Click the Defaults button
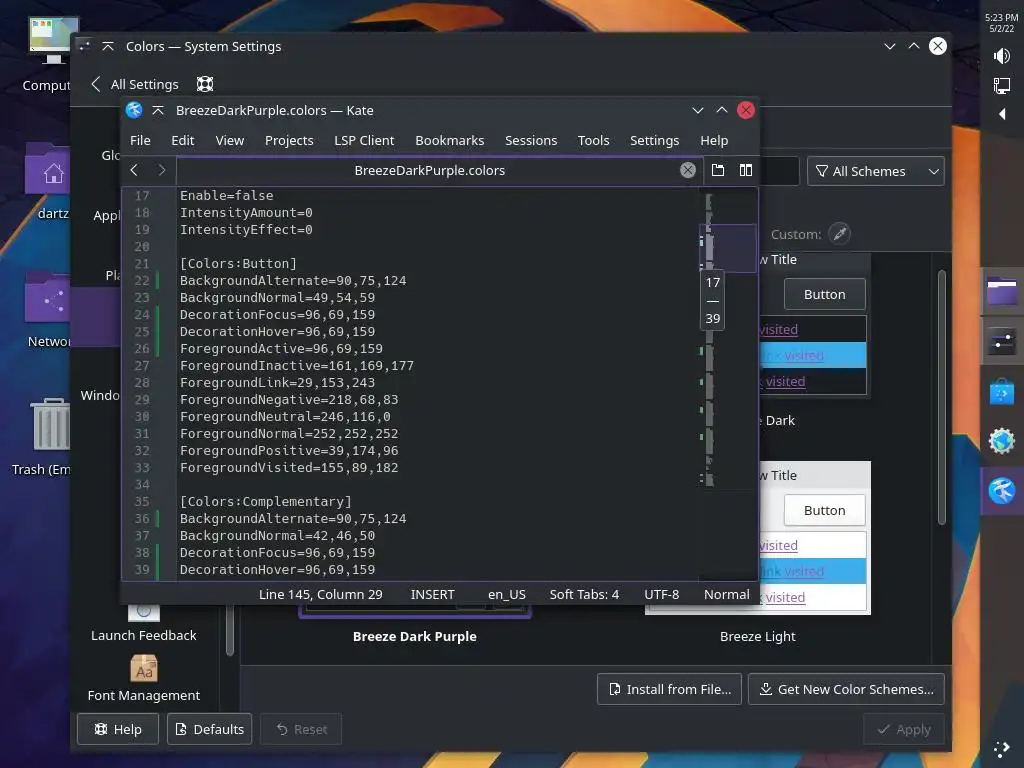 [x=209, y=729]
